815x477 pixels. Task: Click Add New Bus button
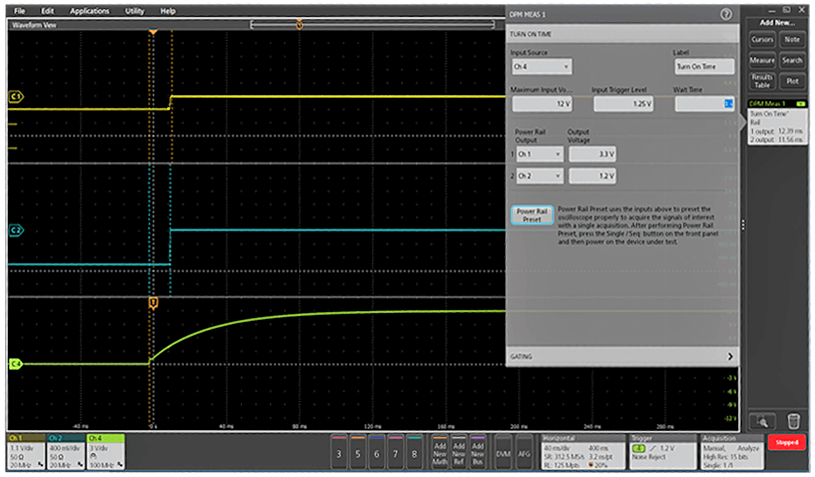pos(478,452)
